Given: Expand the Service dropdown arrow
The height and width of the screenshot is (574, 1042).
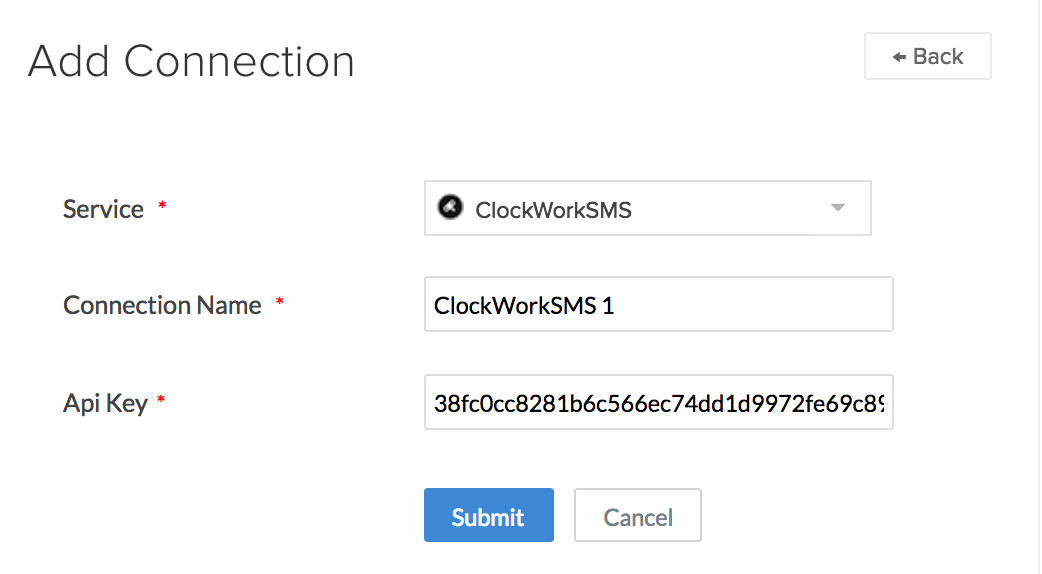Looking at the screenshot, I should click(x=838, y=208).
